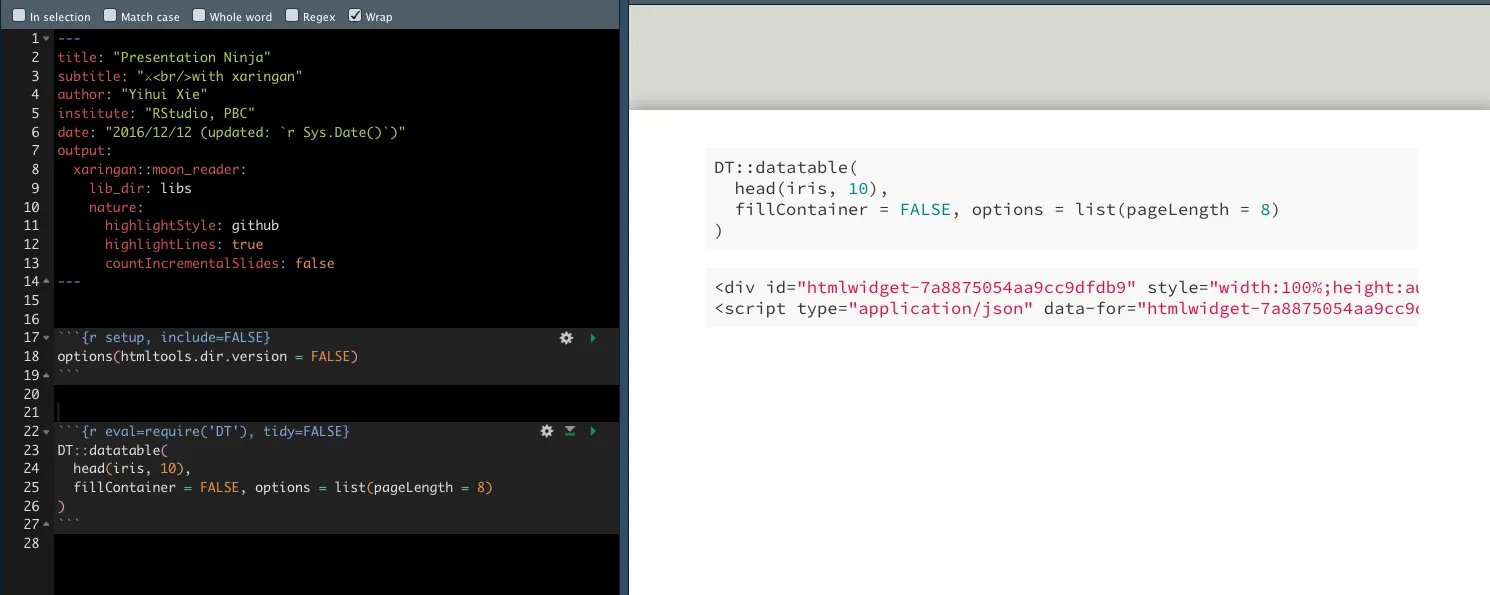This screenshot has height=595, width=1490.
Task: Click head(iris, 10) on editor line 24
Action: pos(132,469)
